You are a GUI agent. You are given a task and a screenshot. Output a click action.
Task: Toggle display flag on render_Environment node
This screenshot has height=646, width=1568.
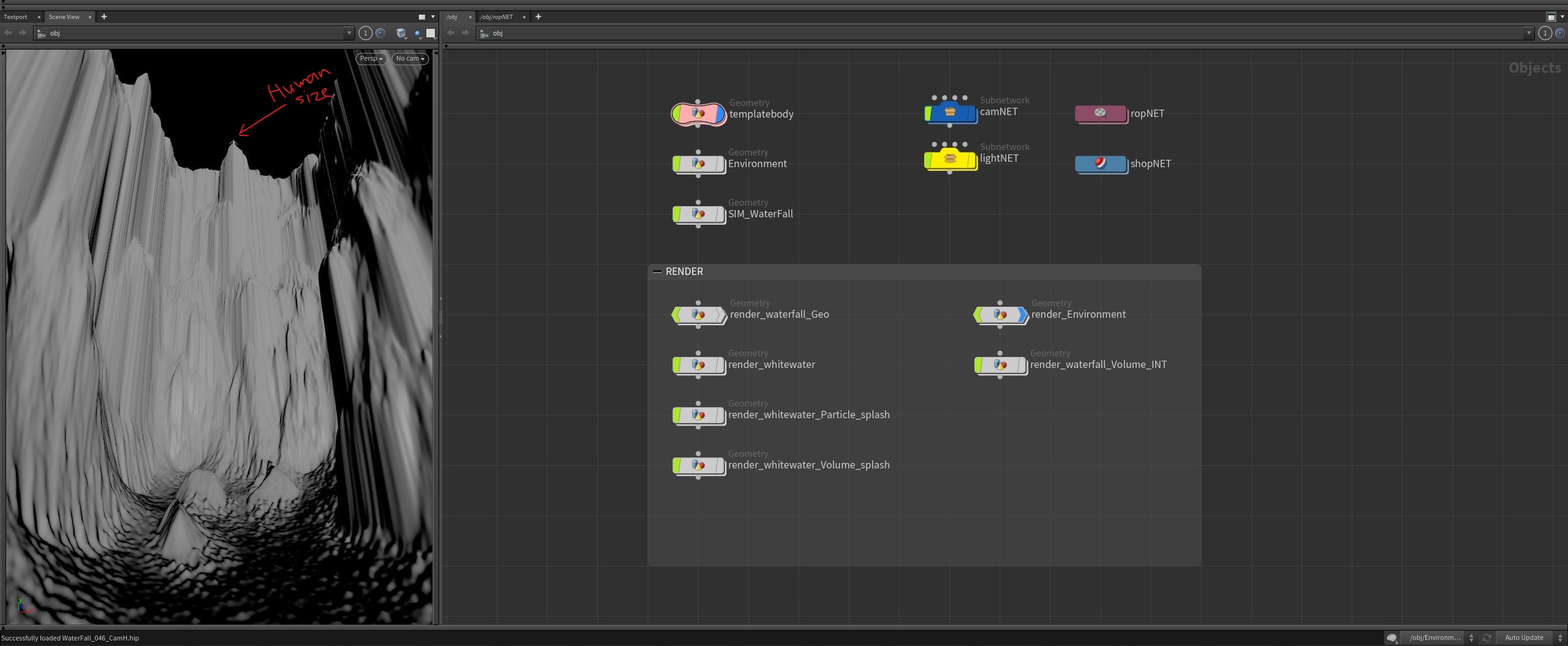pos(1022,314)
